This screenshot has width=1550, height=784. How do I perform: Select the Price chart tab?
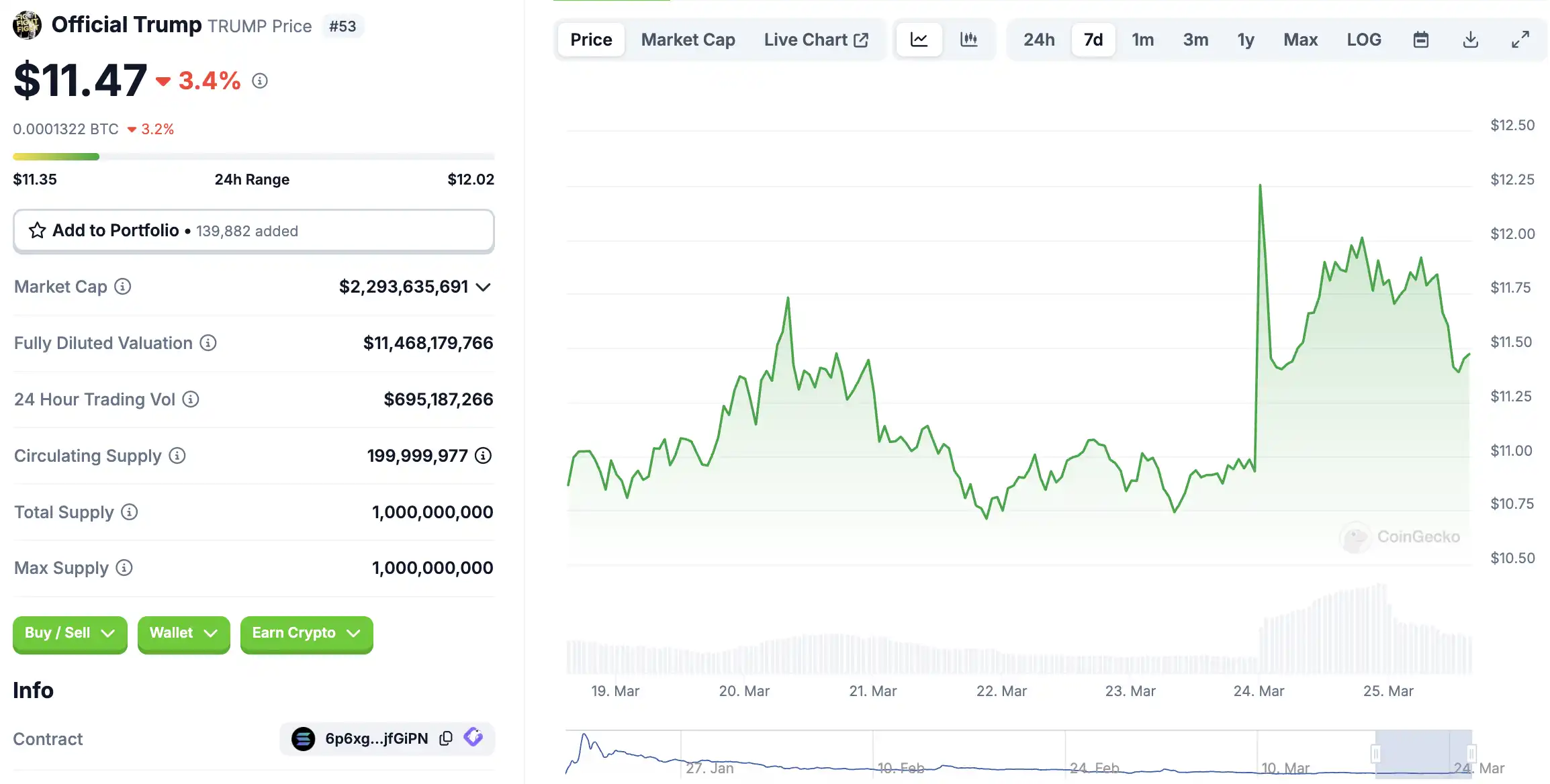pyautogui.click(x=591, y=40)
